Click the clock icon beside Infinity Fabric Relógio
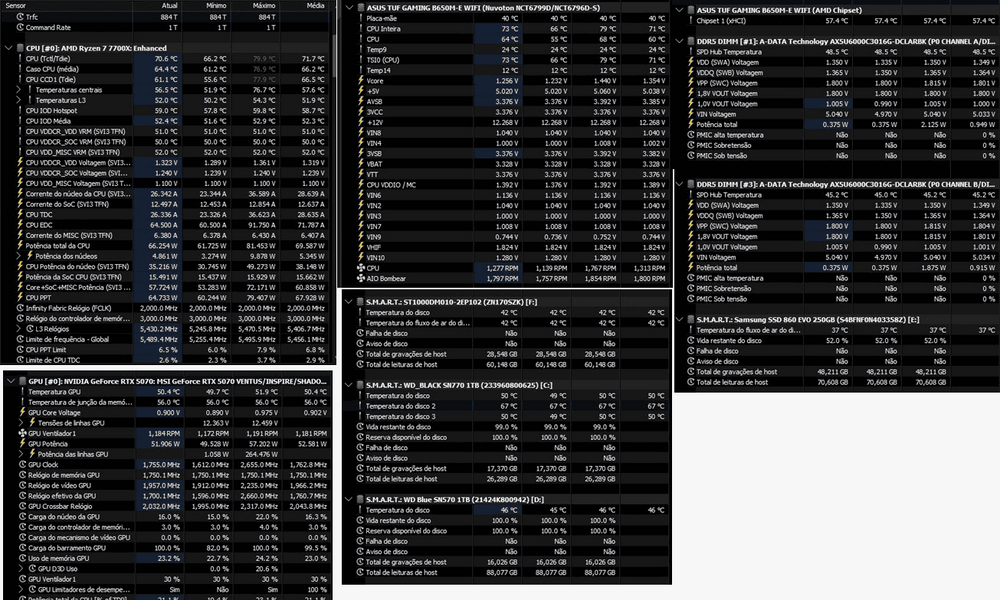 pyautogui.click(x=20, y=308)
